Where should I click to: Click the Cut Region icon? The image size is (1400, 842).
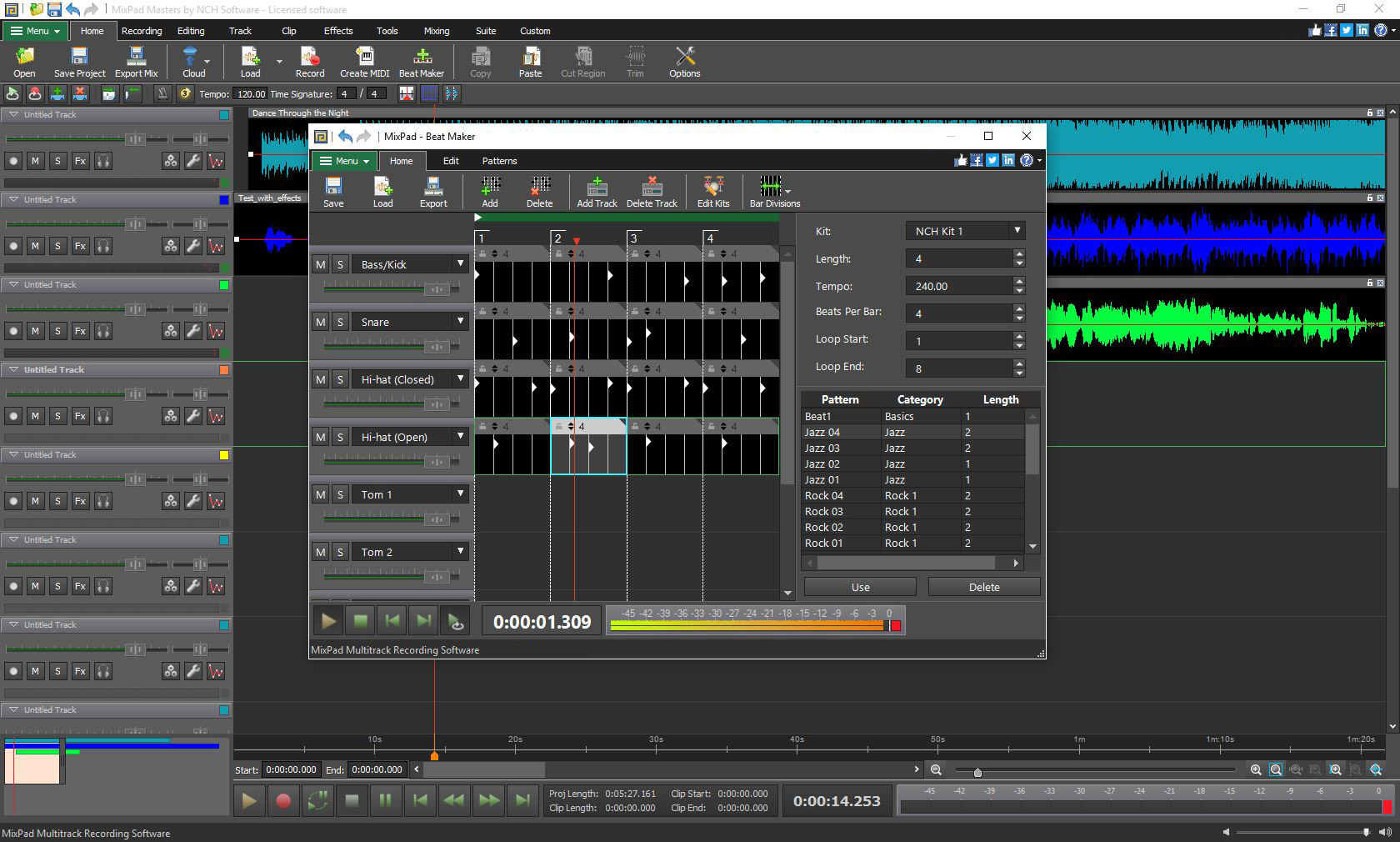pos(582,61)
